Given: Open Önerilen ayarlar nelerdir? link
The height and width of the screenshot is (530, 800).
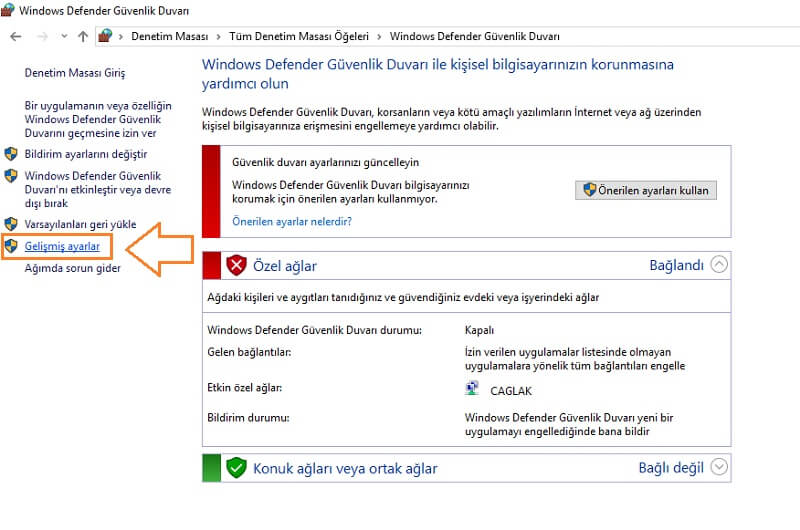Looking at the screenshot, I should 291,221.
